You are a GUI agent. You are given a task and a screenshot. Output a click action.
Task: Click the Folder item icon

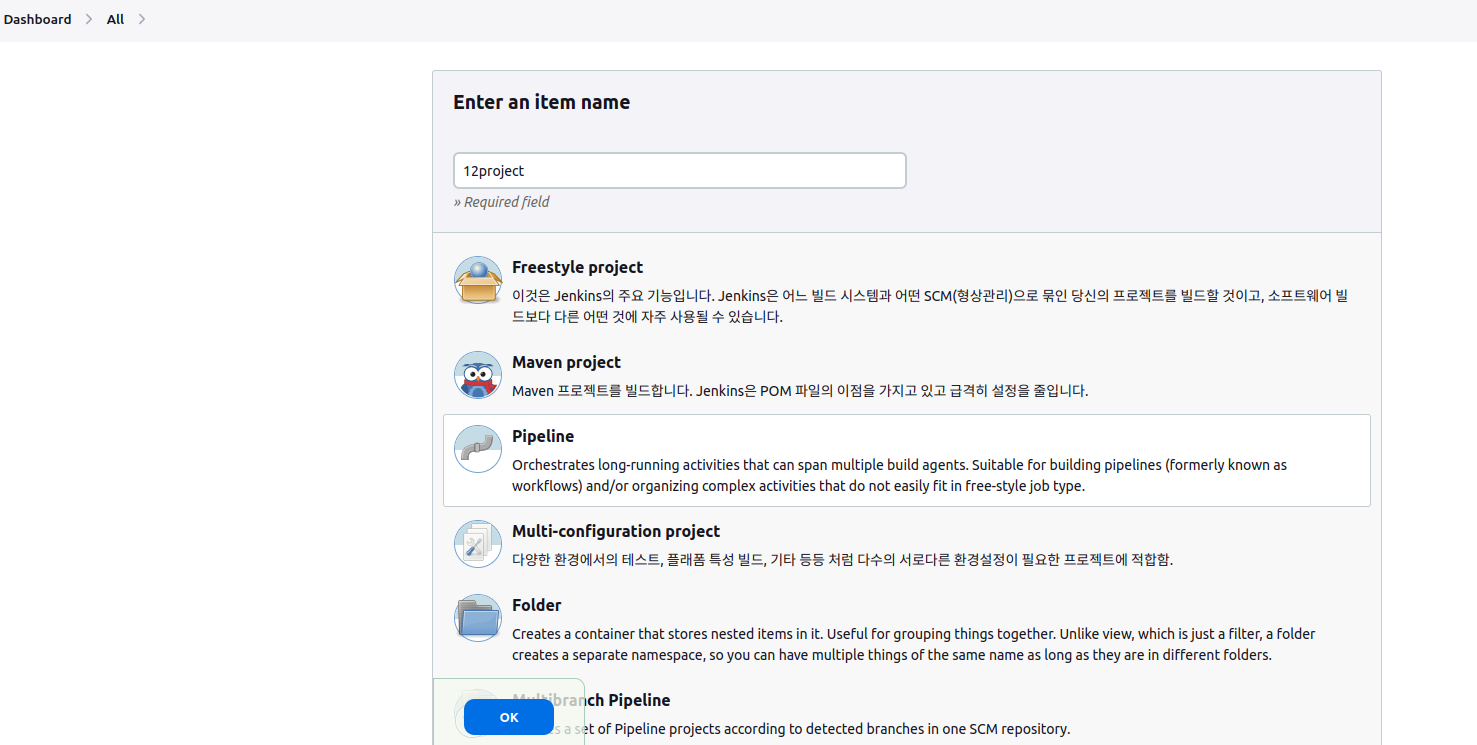[478, 618]
